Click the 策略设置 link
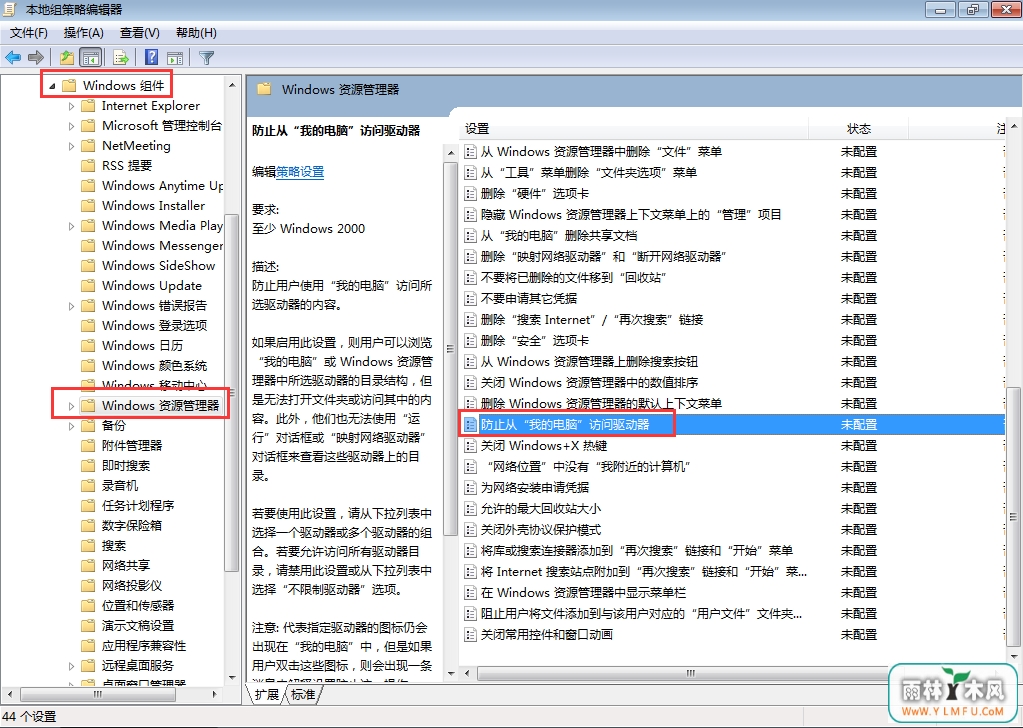 [x=299, y=172]
